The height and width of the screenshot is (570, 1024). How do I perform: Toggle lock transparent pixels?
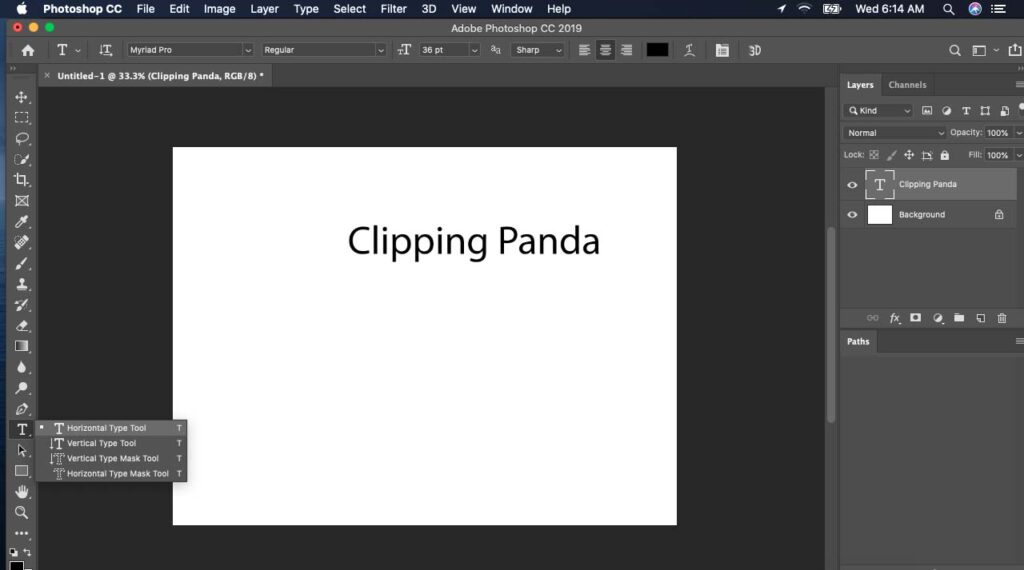tap(874, 155)
